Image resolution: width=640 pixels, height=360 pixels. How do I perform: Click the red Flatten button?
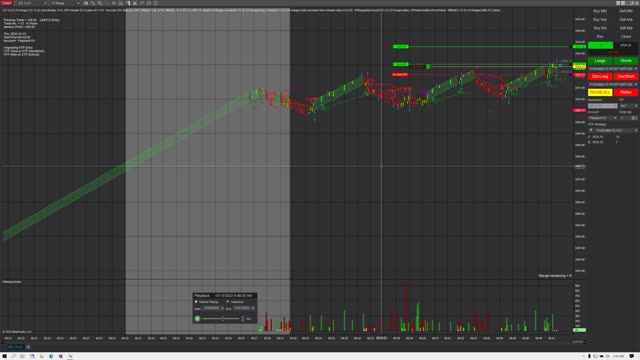(626, 92)
